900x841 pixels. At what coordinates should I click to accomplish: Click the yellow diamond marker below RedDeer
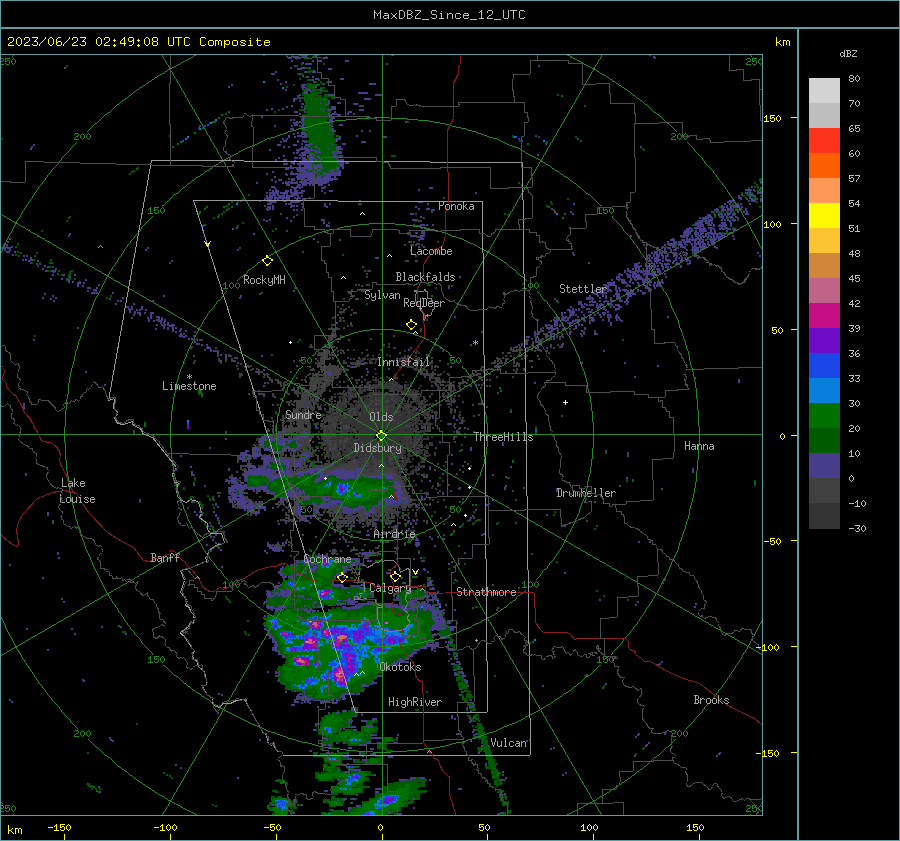(411, 325)
